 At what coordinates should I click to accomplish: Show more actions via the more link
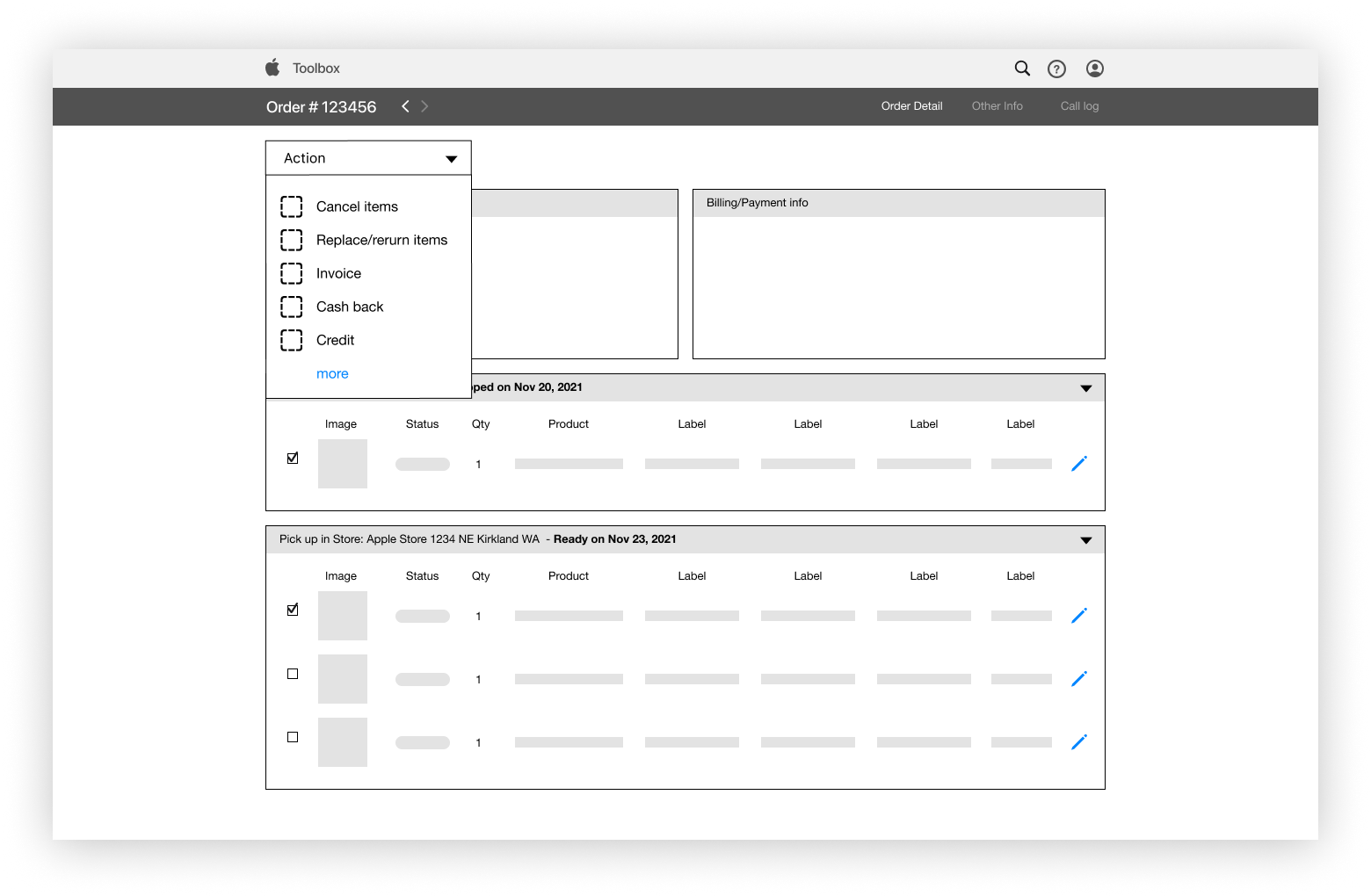(332, 373)
